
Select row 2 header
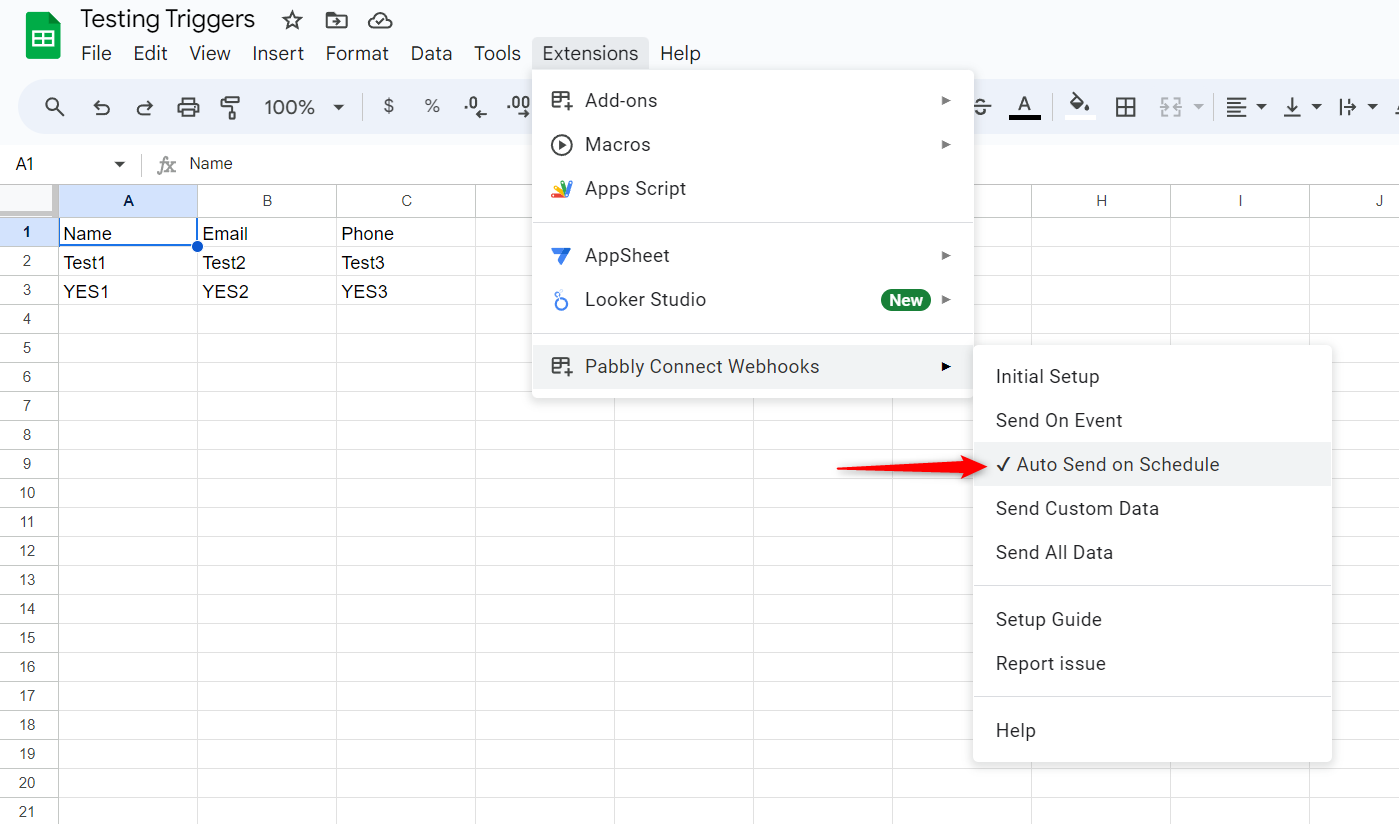click(29, 262)
